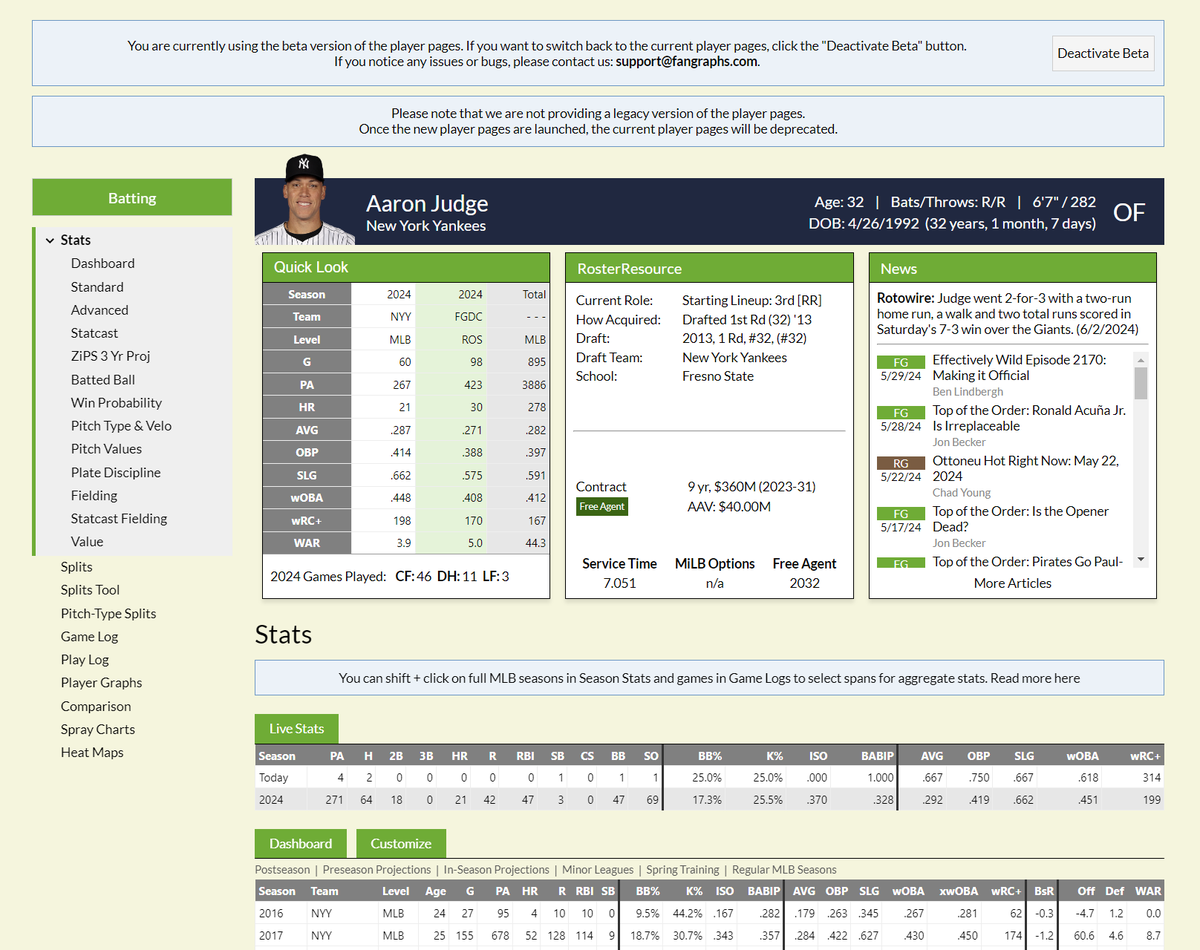Jump to Batted Ball stats
Viewport: 1200px width, 950px height.
pyautogui.click(x=103, y=379)
